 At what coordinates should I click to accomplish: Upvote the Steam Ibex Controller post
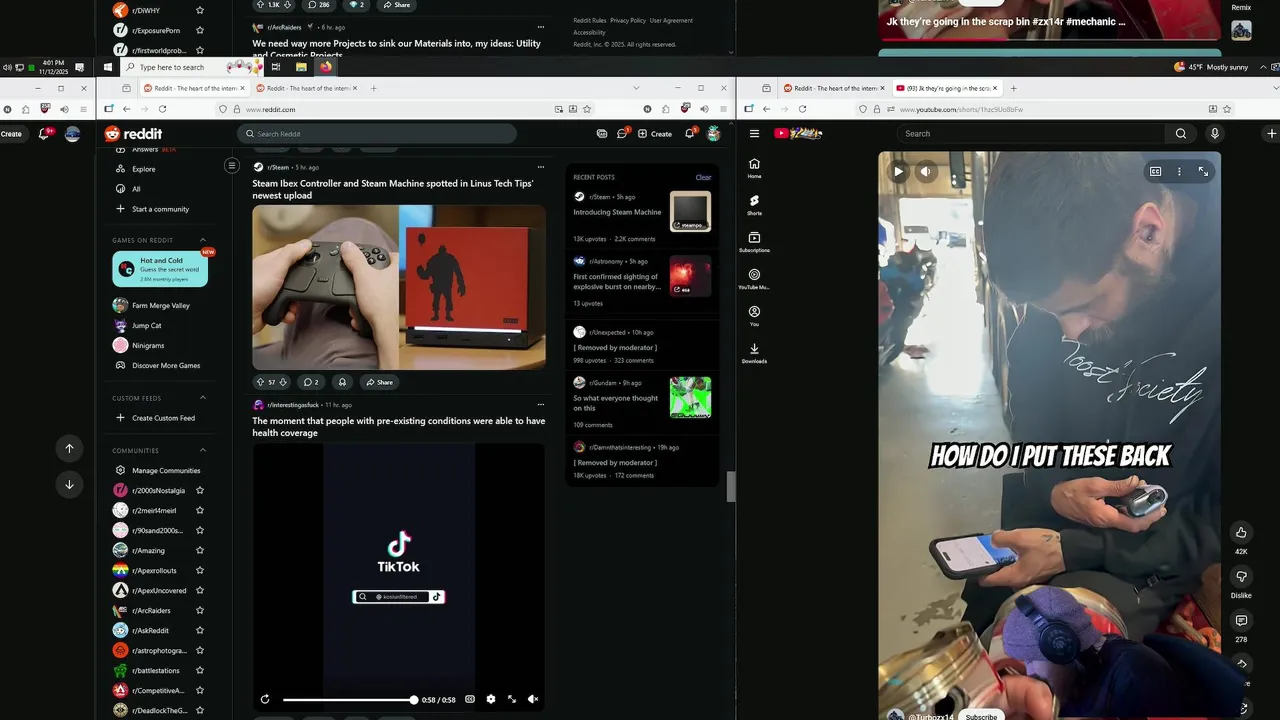(x=260, y=382)
